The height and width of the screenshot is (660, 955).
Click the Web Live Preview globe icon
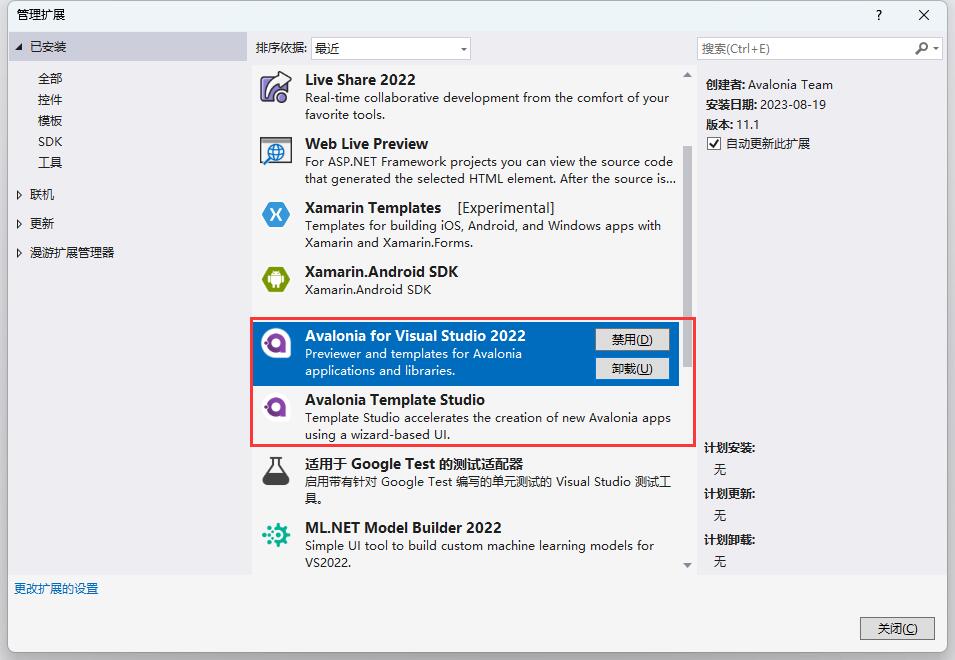coord(276,151)
